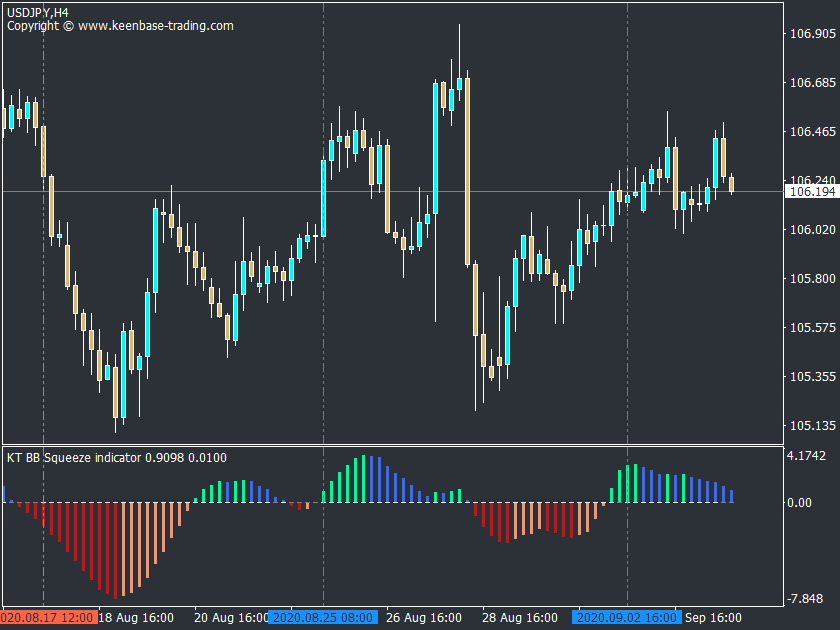
Task: Click the 105.355 price scale value
Action: point(813,377)
